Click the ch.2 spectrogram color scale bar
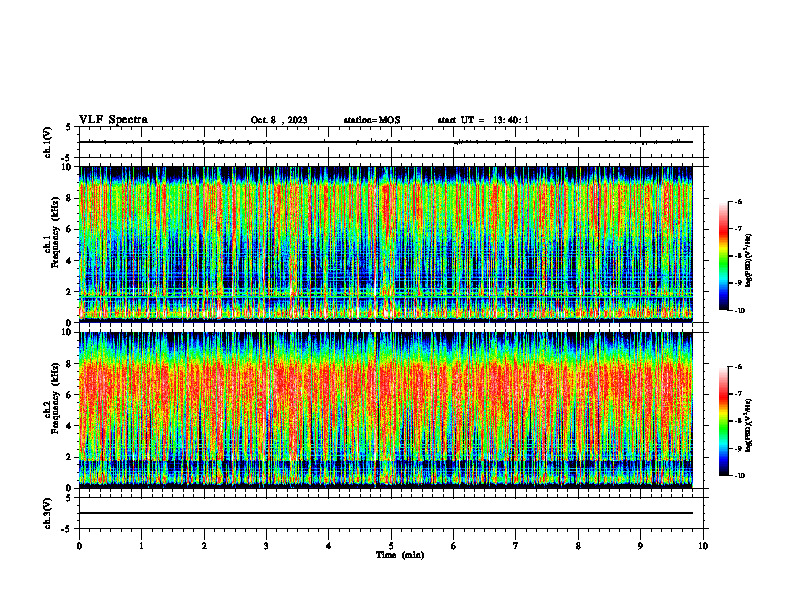The height and width of the screenshot is (612, 792). [x=723, y=421]
